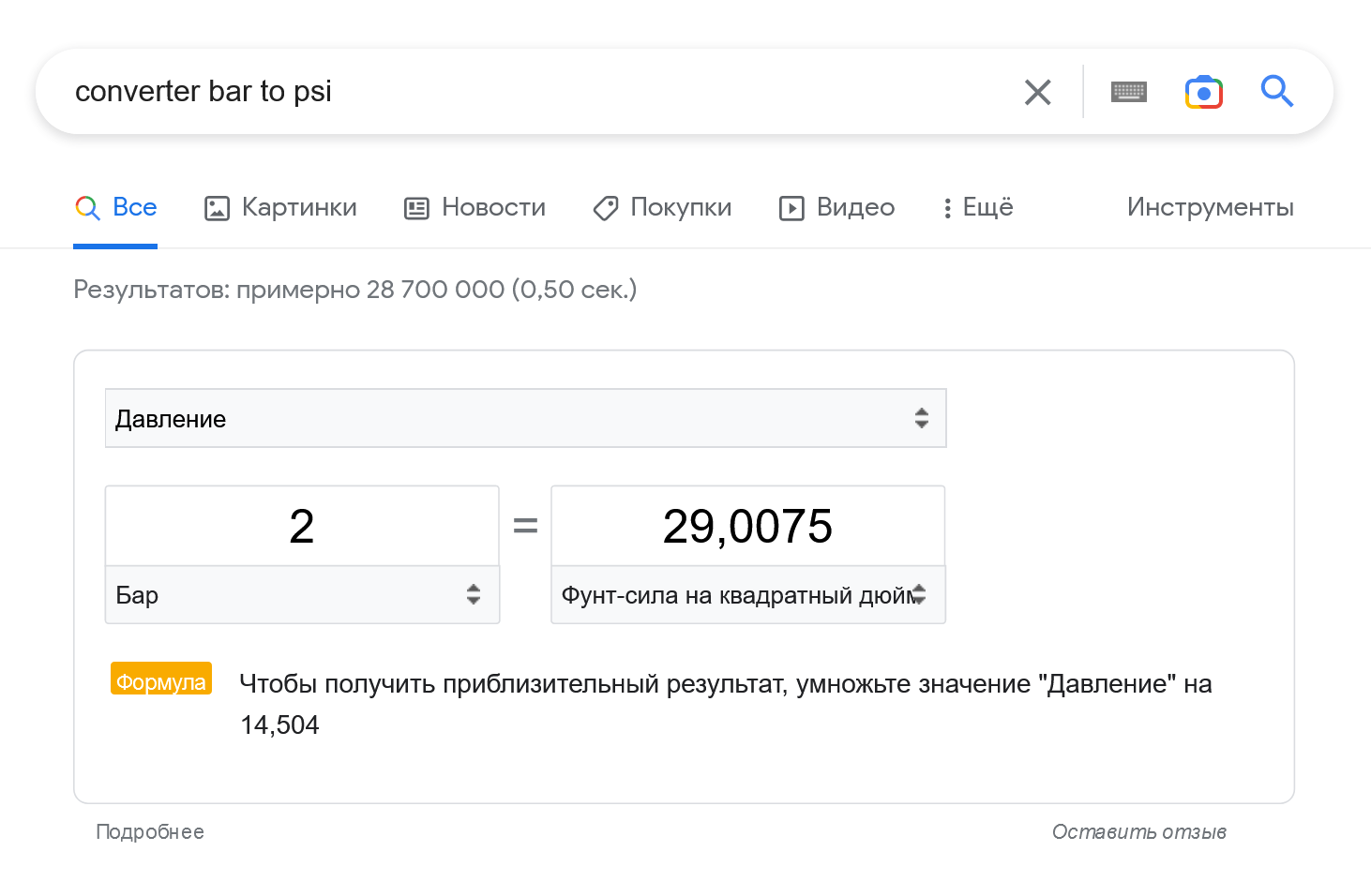Expand the Ещё menu

(977, 207)
